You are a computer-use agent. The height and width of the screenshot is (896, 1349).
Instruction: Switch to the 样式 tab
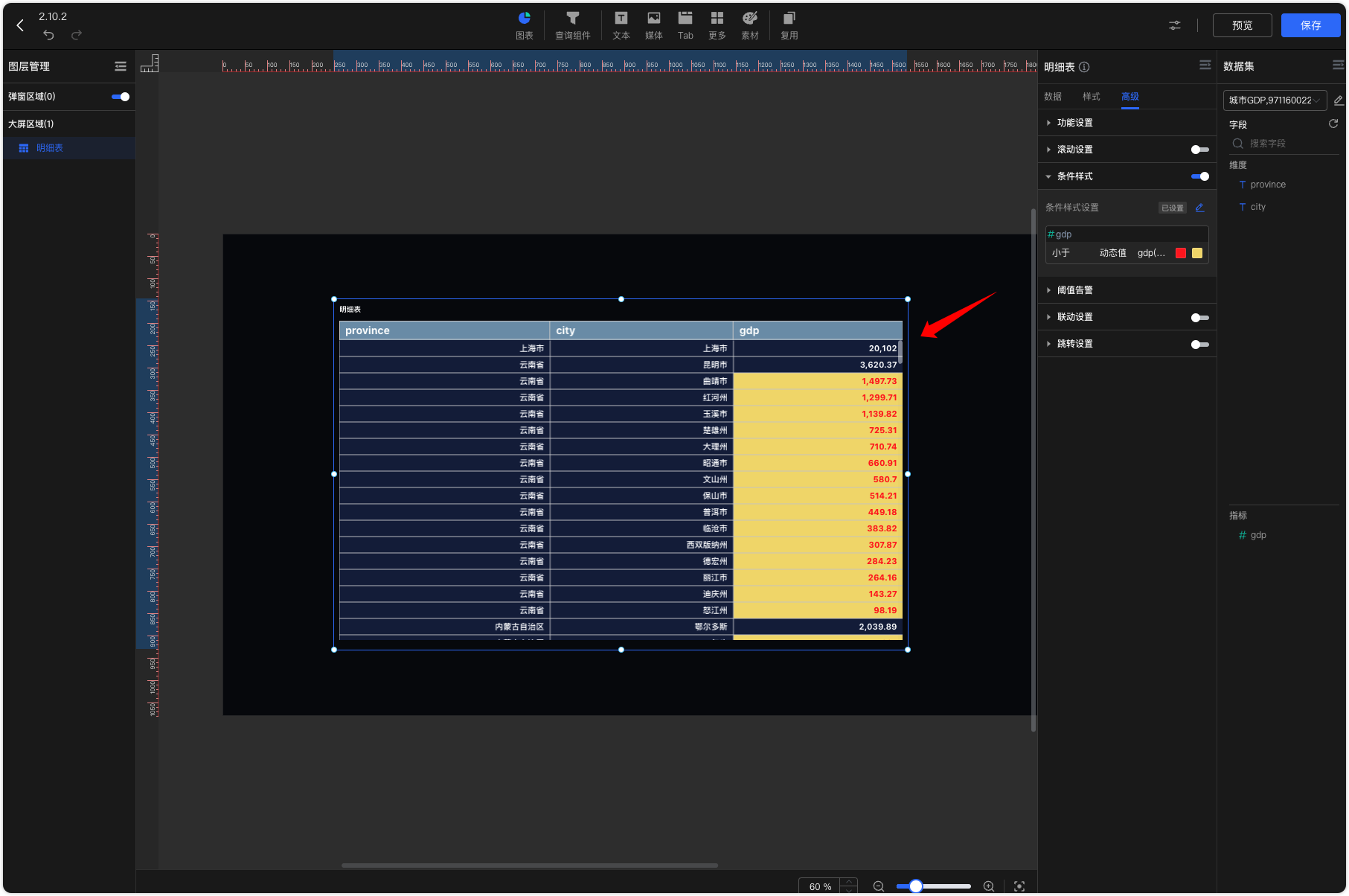click(x=1092, y=97)
